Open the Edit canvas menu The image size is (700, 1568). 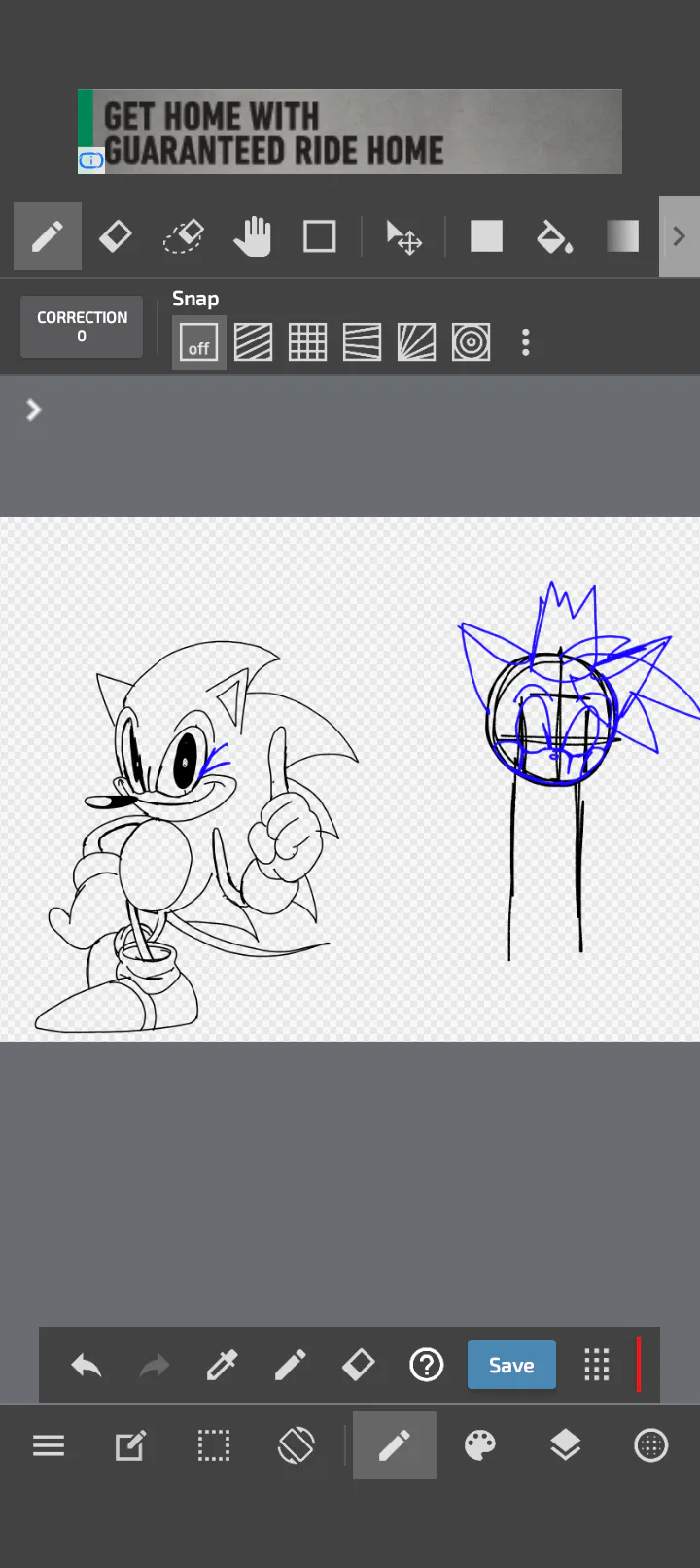131,1446
